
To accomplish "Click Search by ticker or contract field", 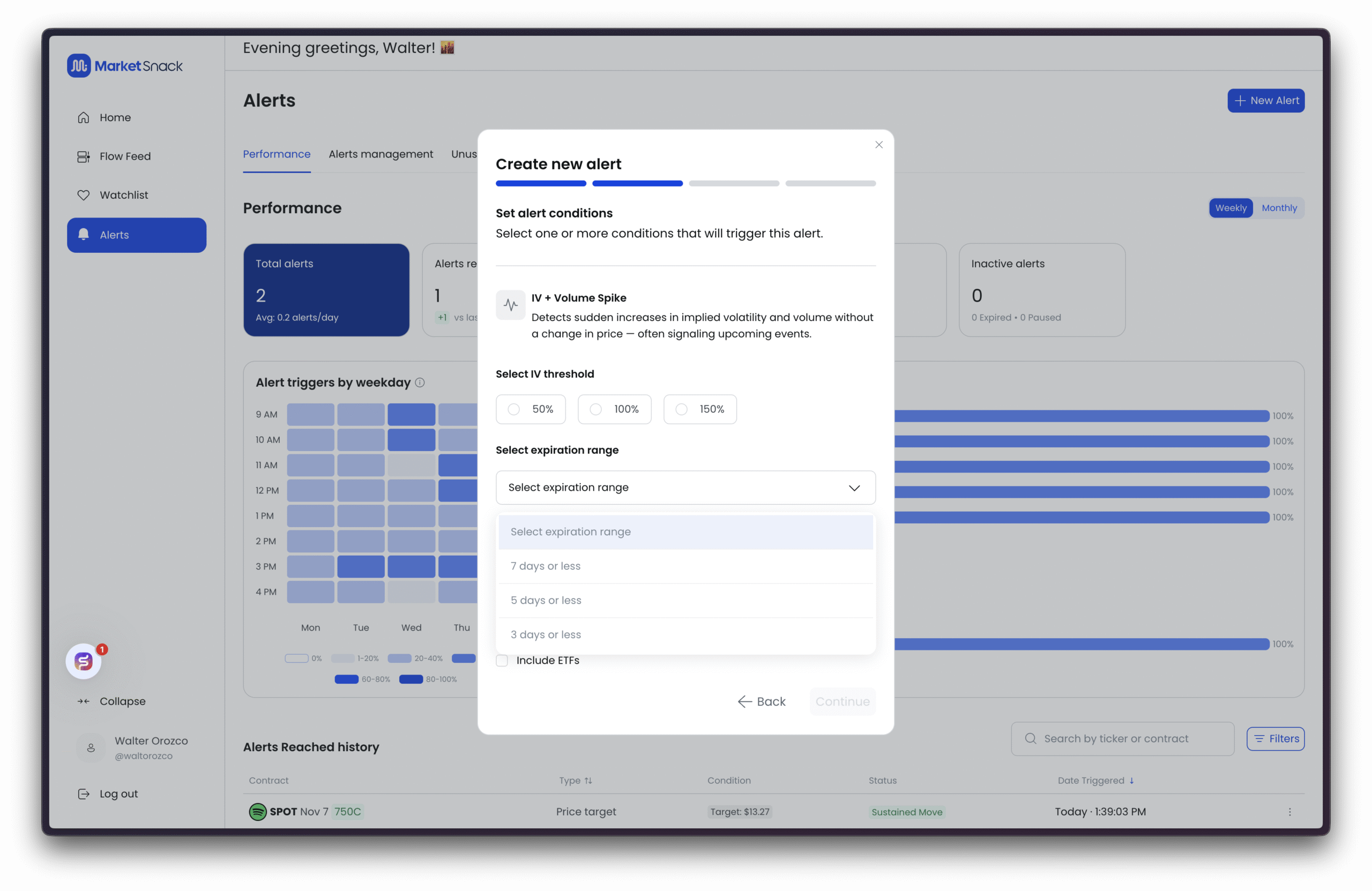I will 1122,739.
